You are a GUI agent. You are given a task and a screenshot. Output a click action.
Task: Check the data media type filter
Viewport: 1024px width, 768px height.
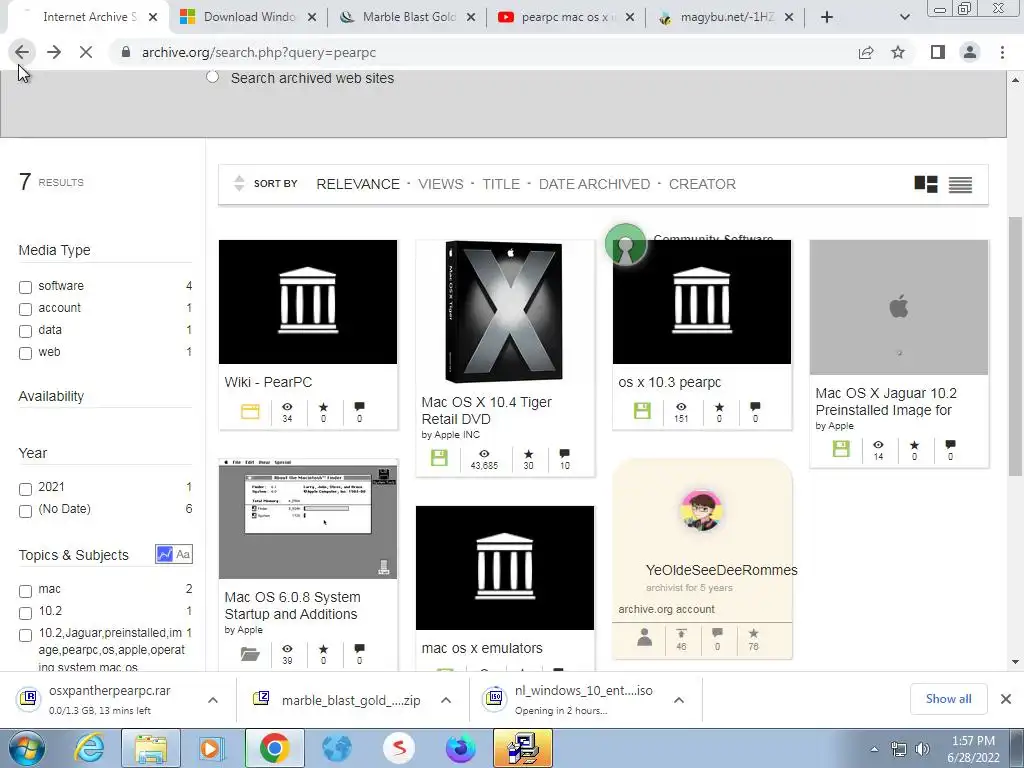(x=25, y=331)
